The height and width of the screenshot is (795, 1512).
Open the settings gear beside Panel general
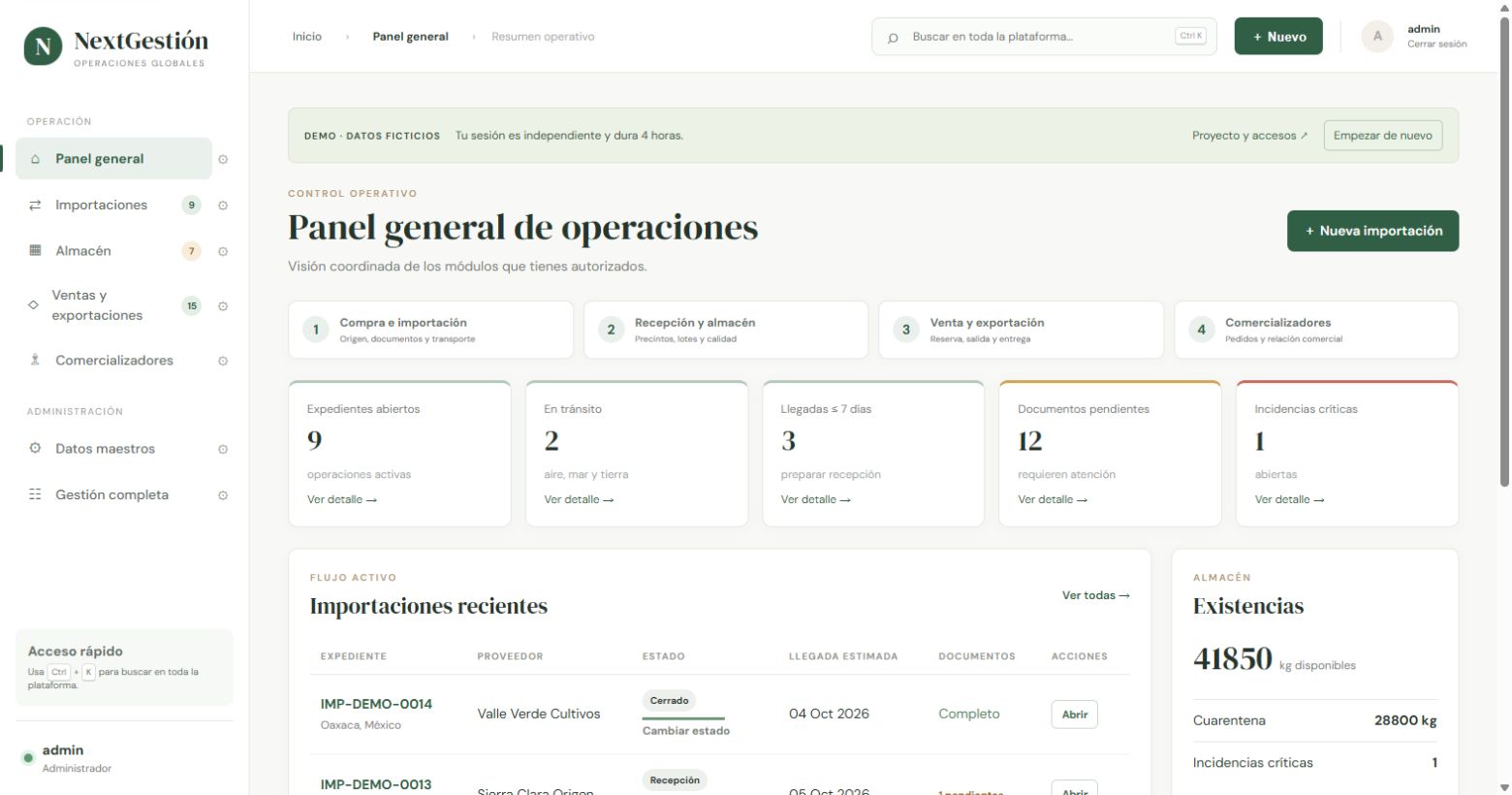pyautogui.click(x=223, y=159)
